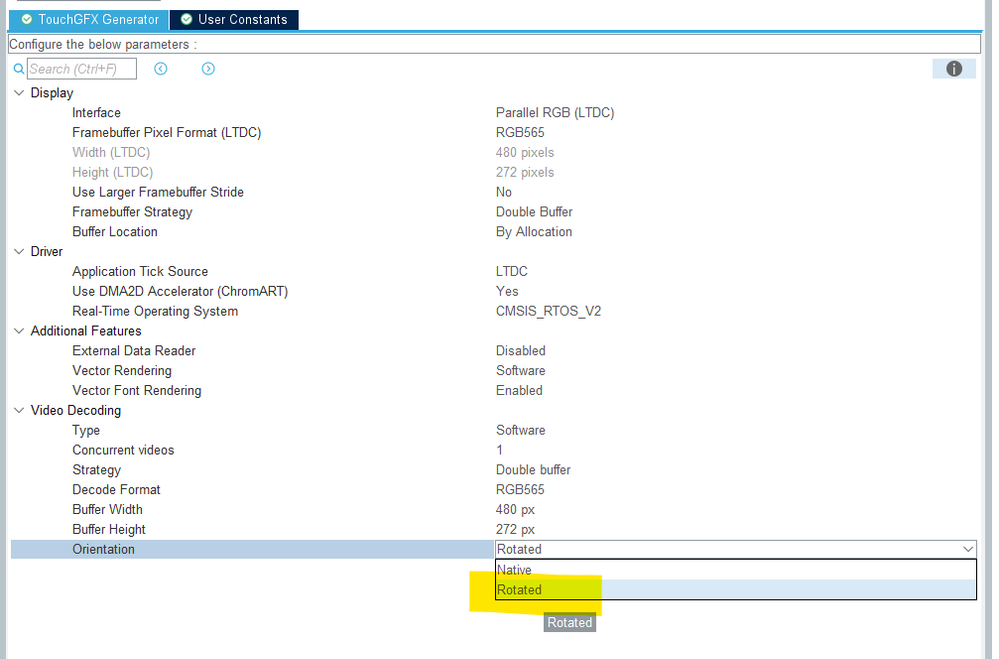Image resolution: width=999 pixels, height=659 pixels.
Task: Click the By Allocation value
Action: point(534,232)
